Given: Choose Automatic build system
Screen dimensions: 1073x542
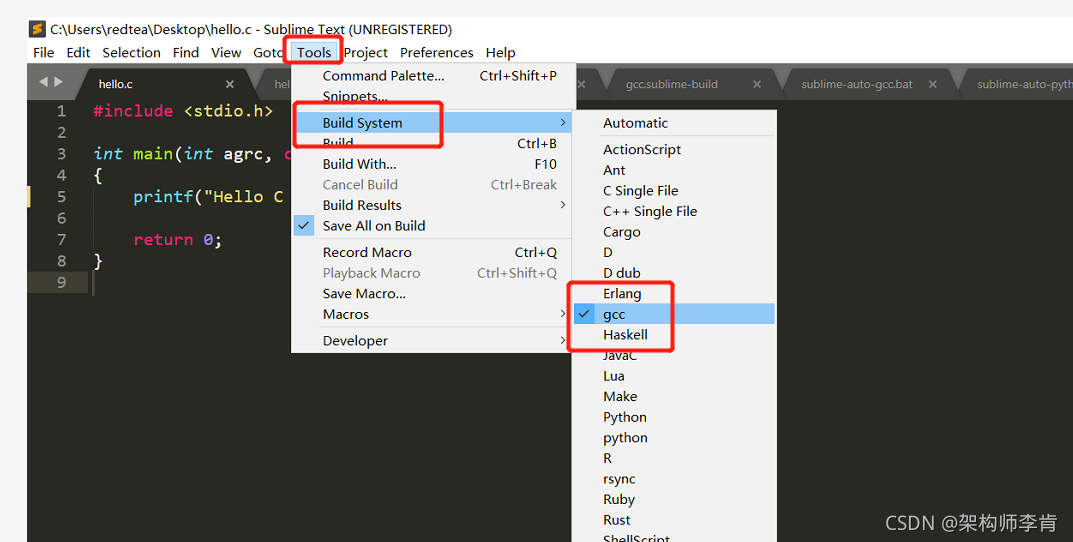Looking at the screenshot, I should [x=635, y=123].
